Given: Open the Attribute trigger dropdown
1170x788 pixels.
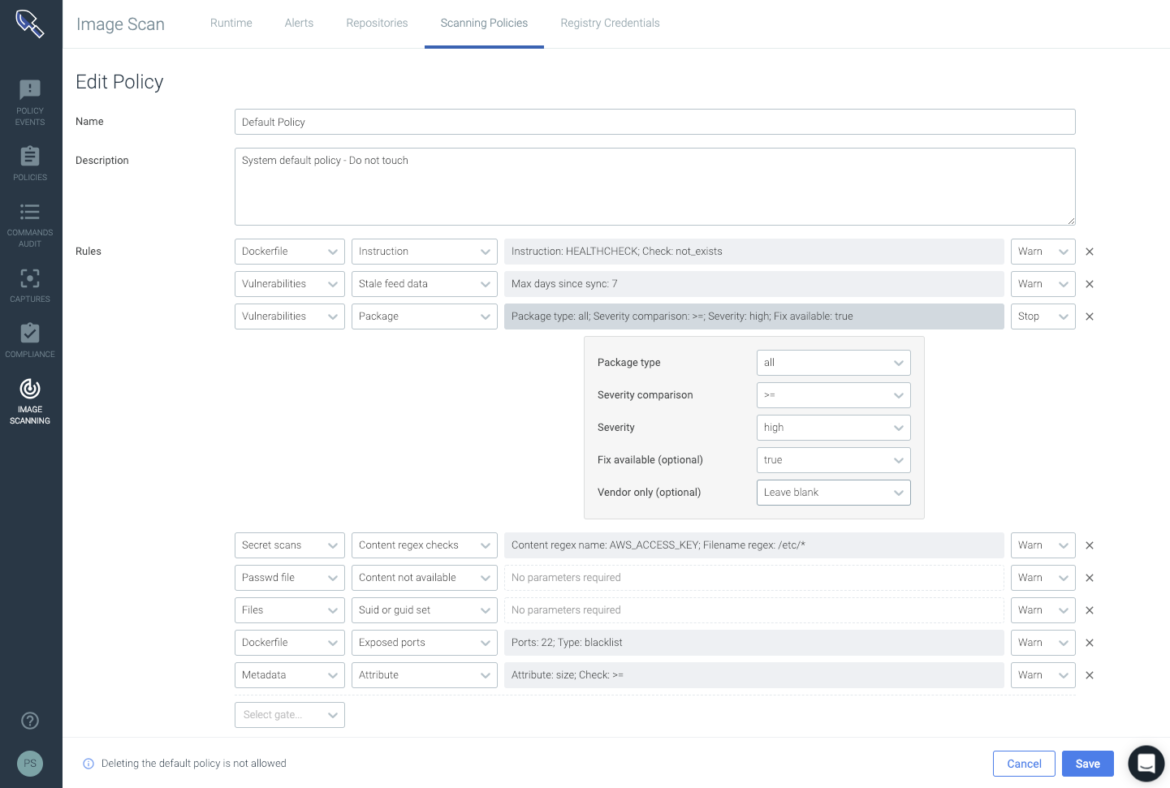Looking at the screenshot, I should coord(425,675).
